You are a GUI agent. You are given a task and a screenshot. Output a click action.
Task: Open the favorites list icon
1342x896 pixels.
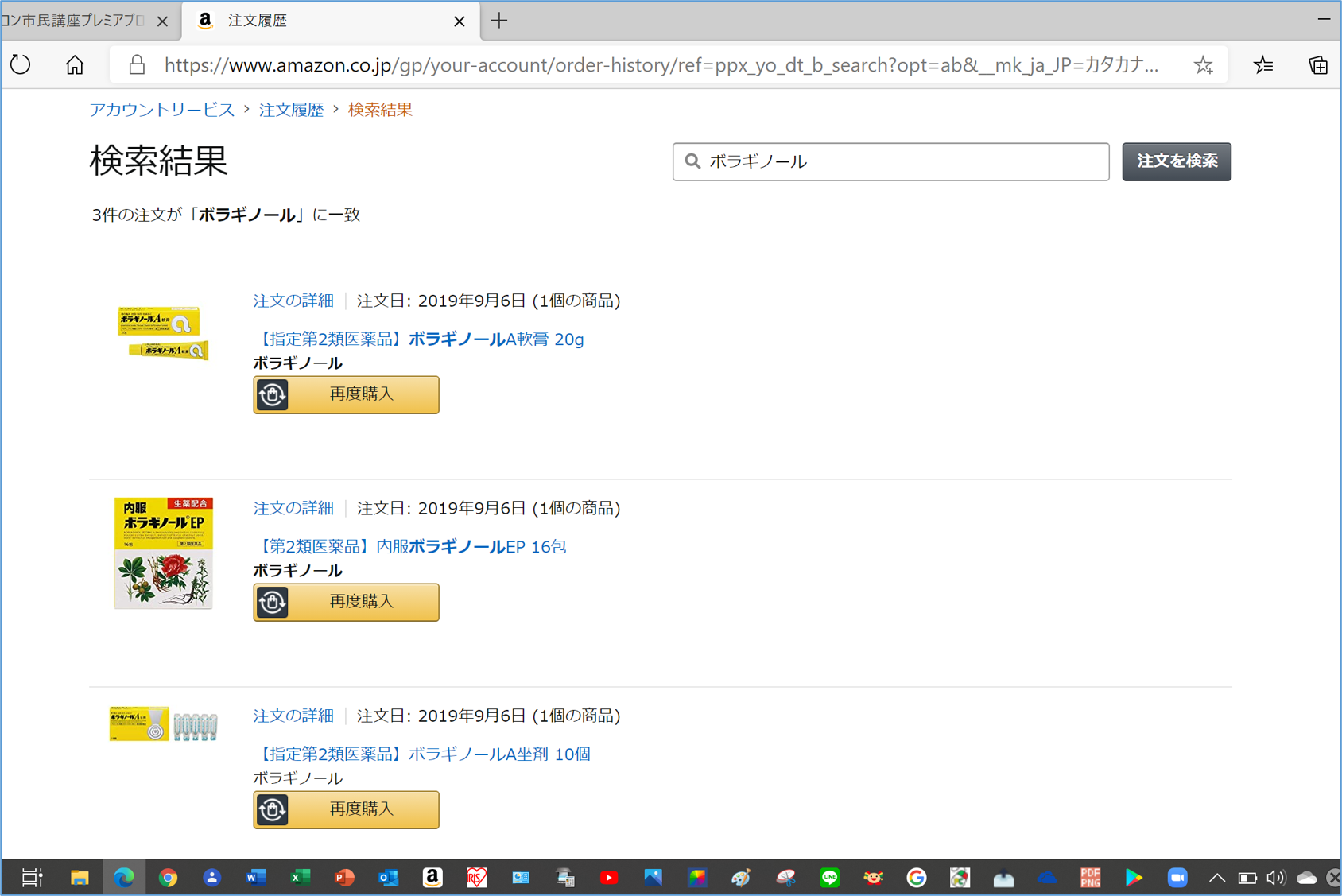[1262, 65]
